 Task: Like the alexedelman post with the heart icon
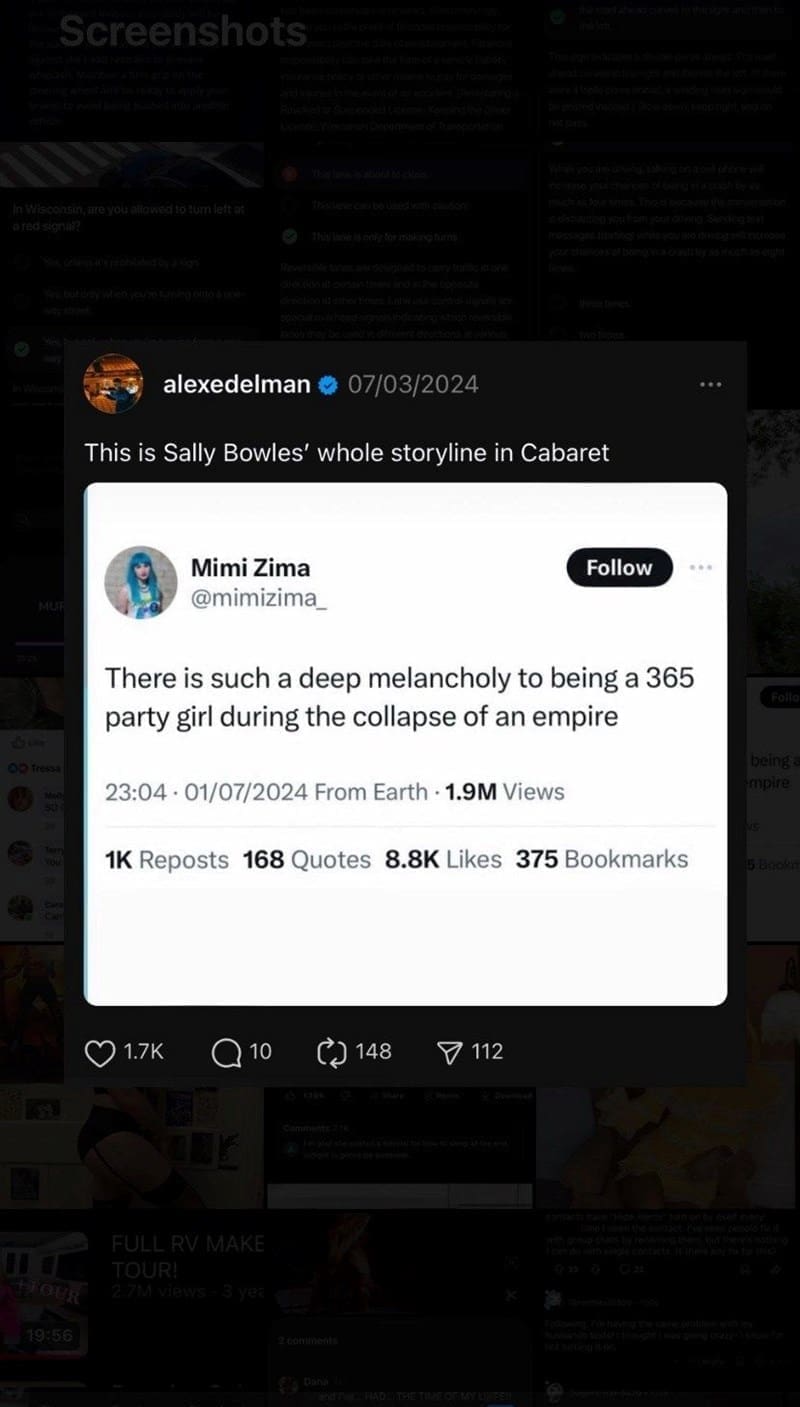point(99,1052)
